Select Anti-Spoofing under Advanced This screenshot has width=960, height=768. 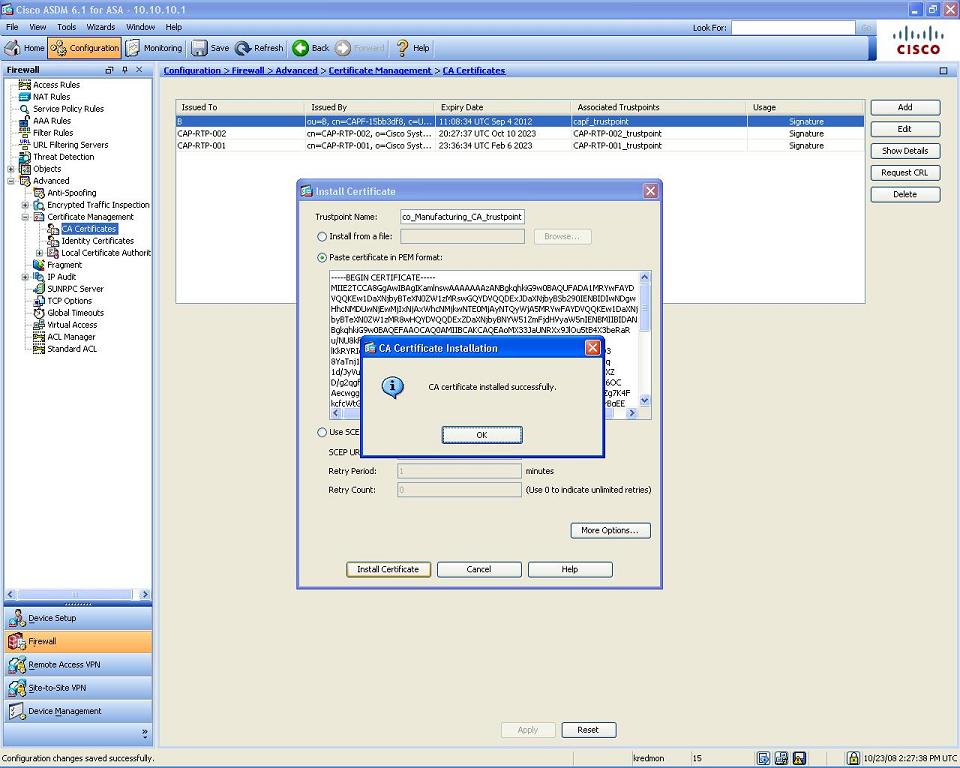coord(71,192)
